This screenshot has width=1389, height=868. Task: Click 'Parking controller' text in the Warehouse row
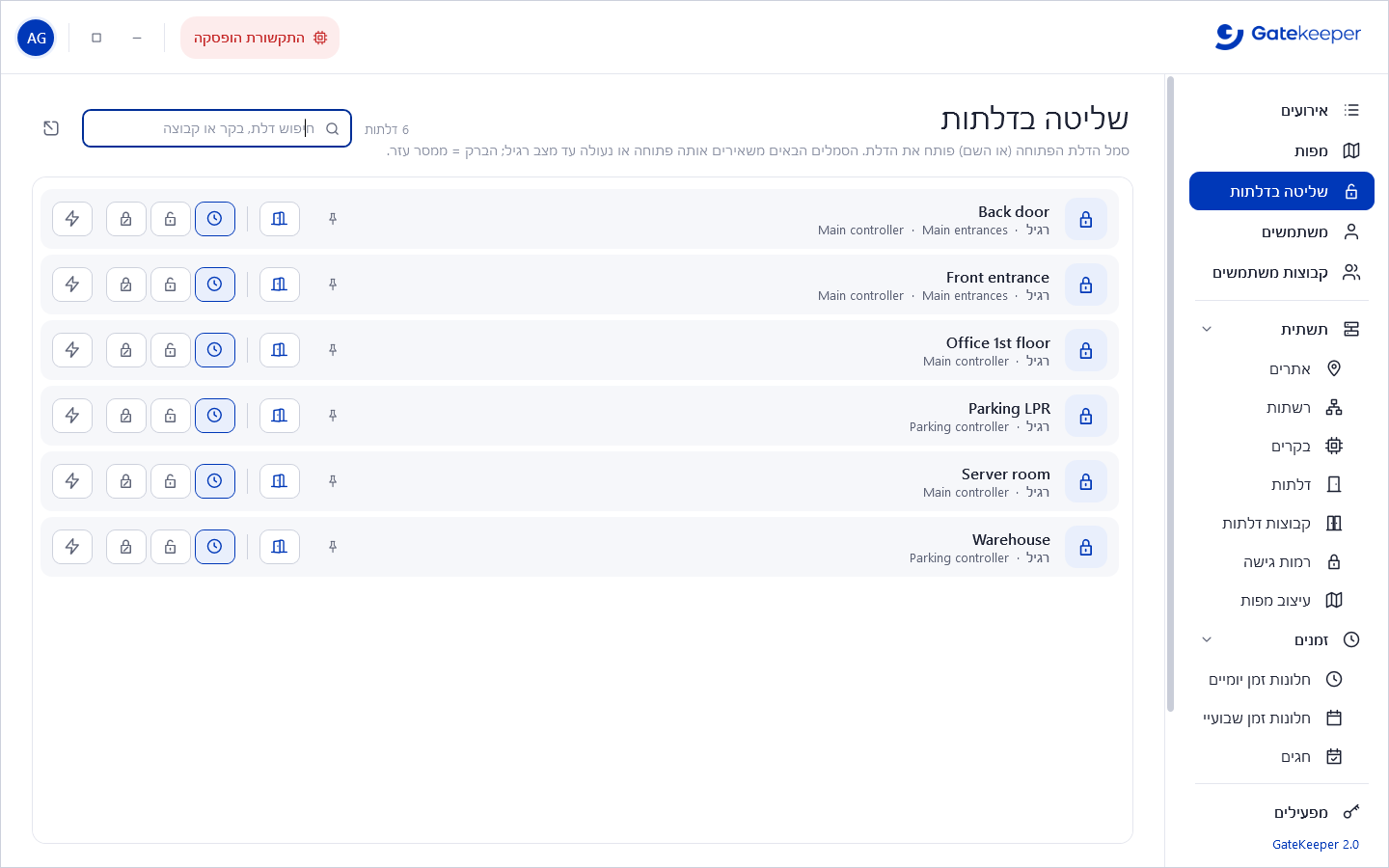pos(959,558)
